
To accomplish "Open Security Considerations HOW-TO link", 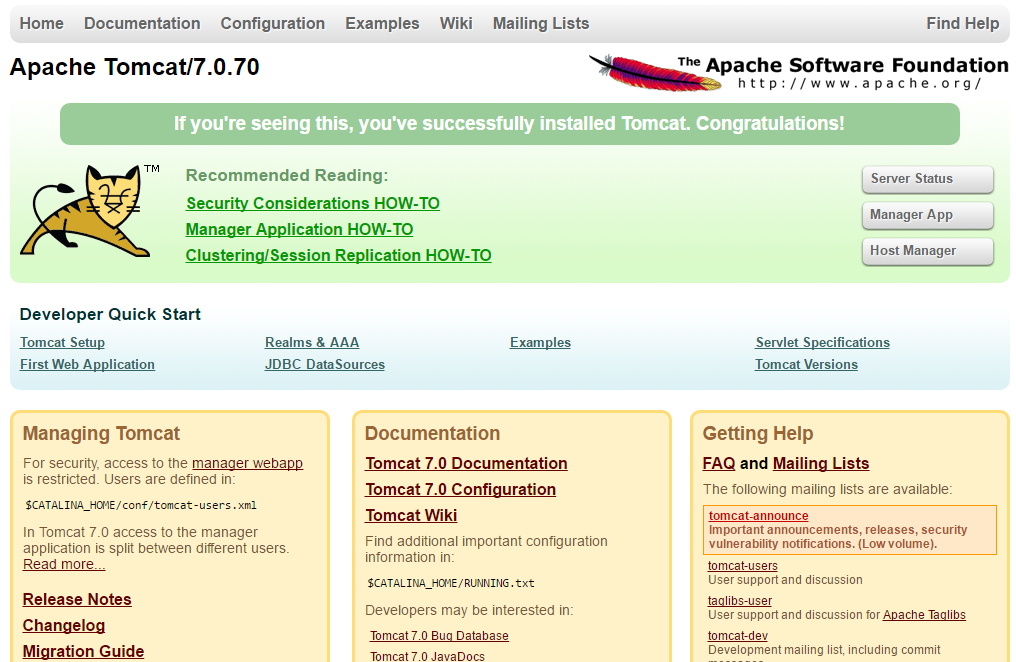I will 313,203.
